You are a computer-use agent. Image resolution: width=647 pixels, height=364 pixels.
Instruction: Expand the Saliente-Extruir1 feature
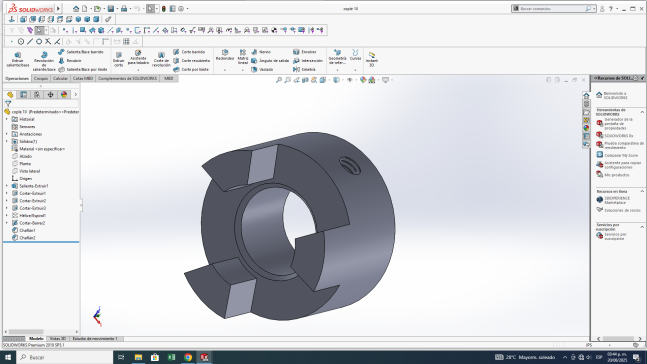tap(7, 186)
